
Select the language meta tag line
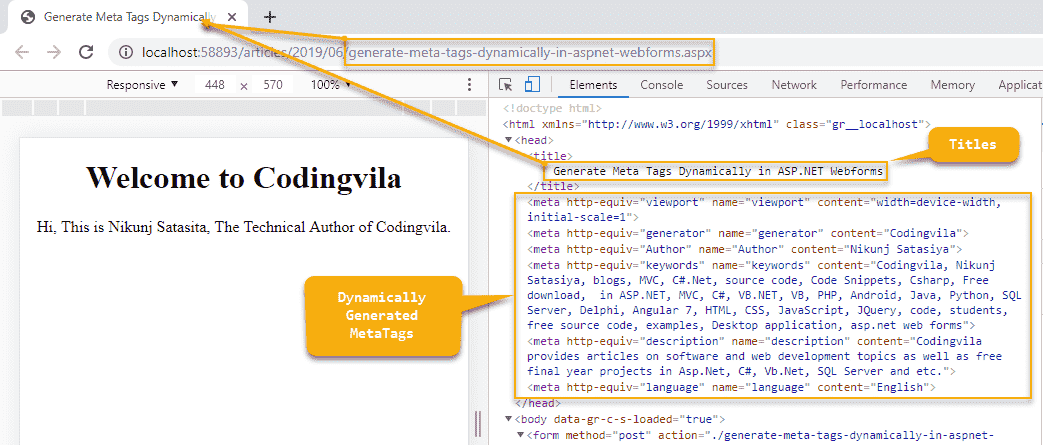tap(732, 386)
